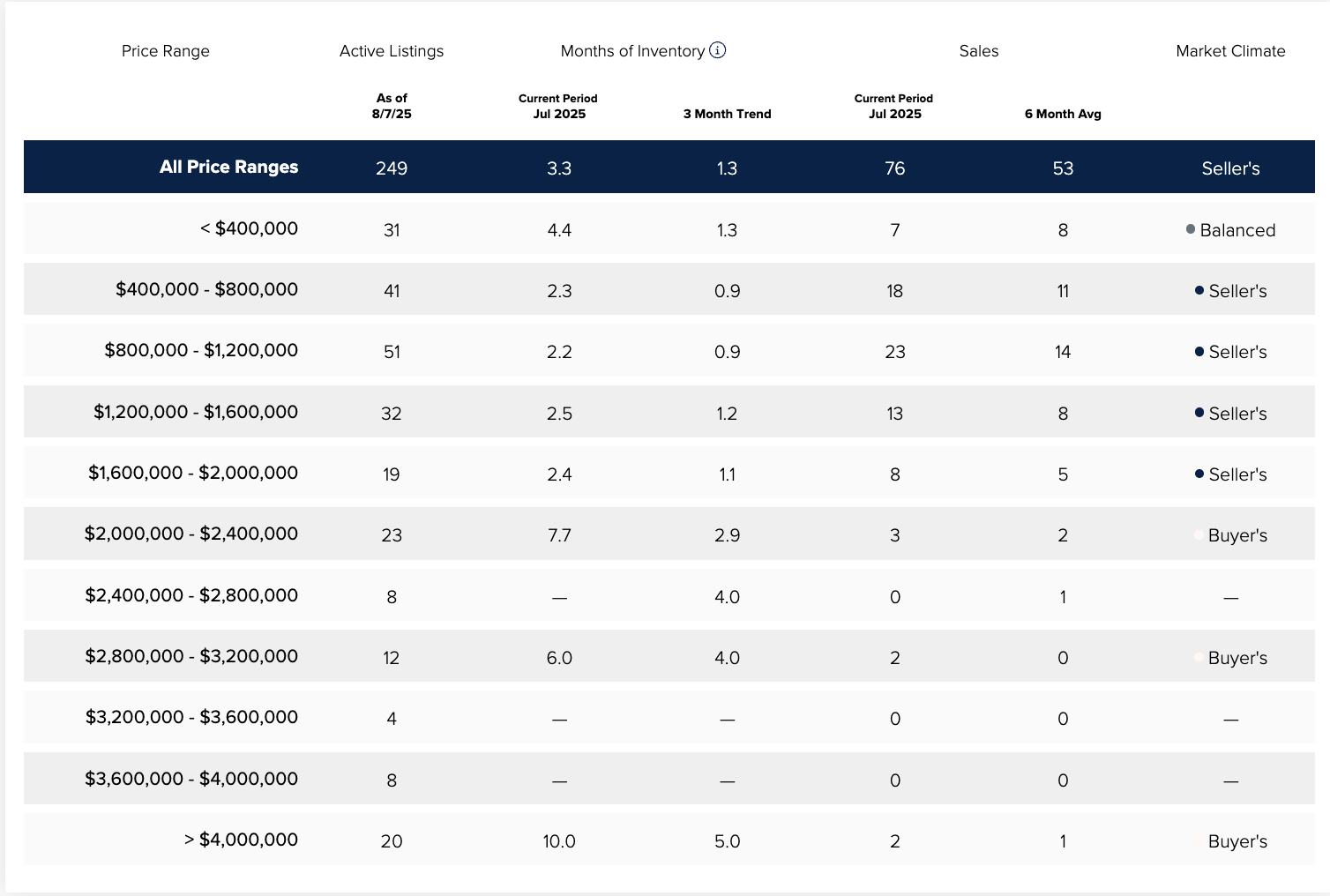Click Seller's dot in $800,000 - $1,200,000 row
This screenshot has height=896, width=1330.
[1199, 351]
